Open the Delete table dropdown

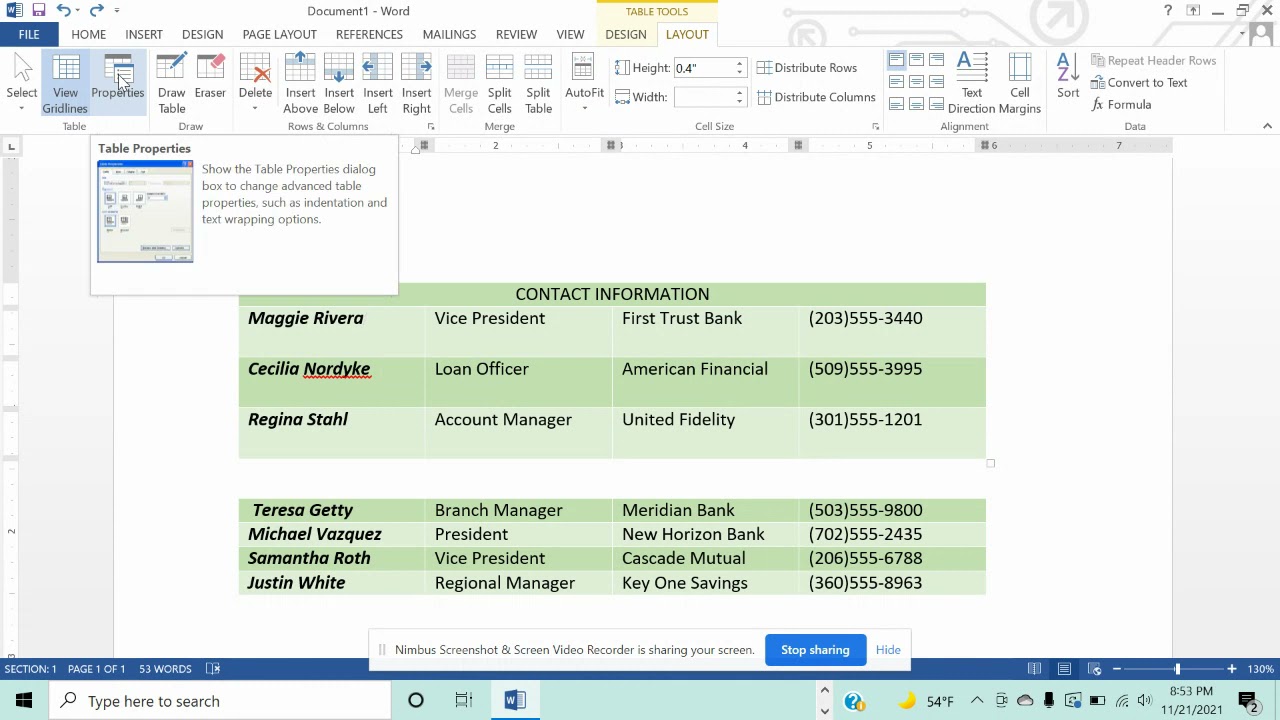coord(255,84)
